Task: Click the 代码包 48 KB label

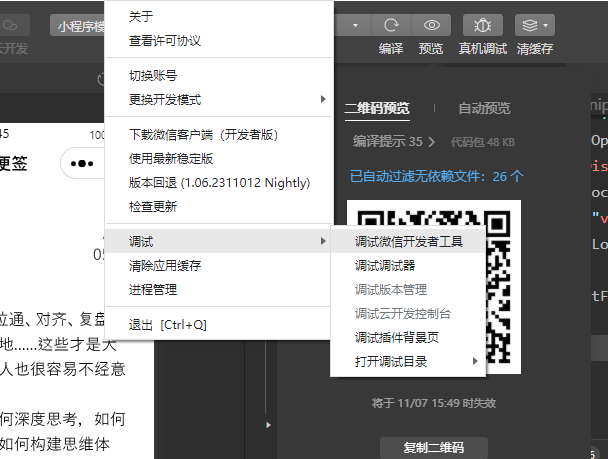Action: pyautogui.click(x=483, y=142)
